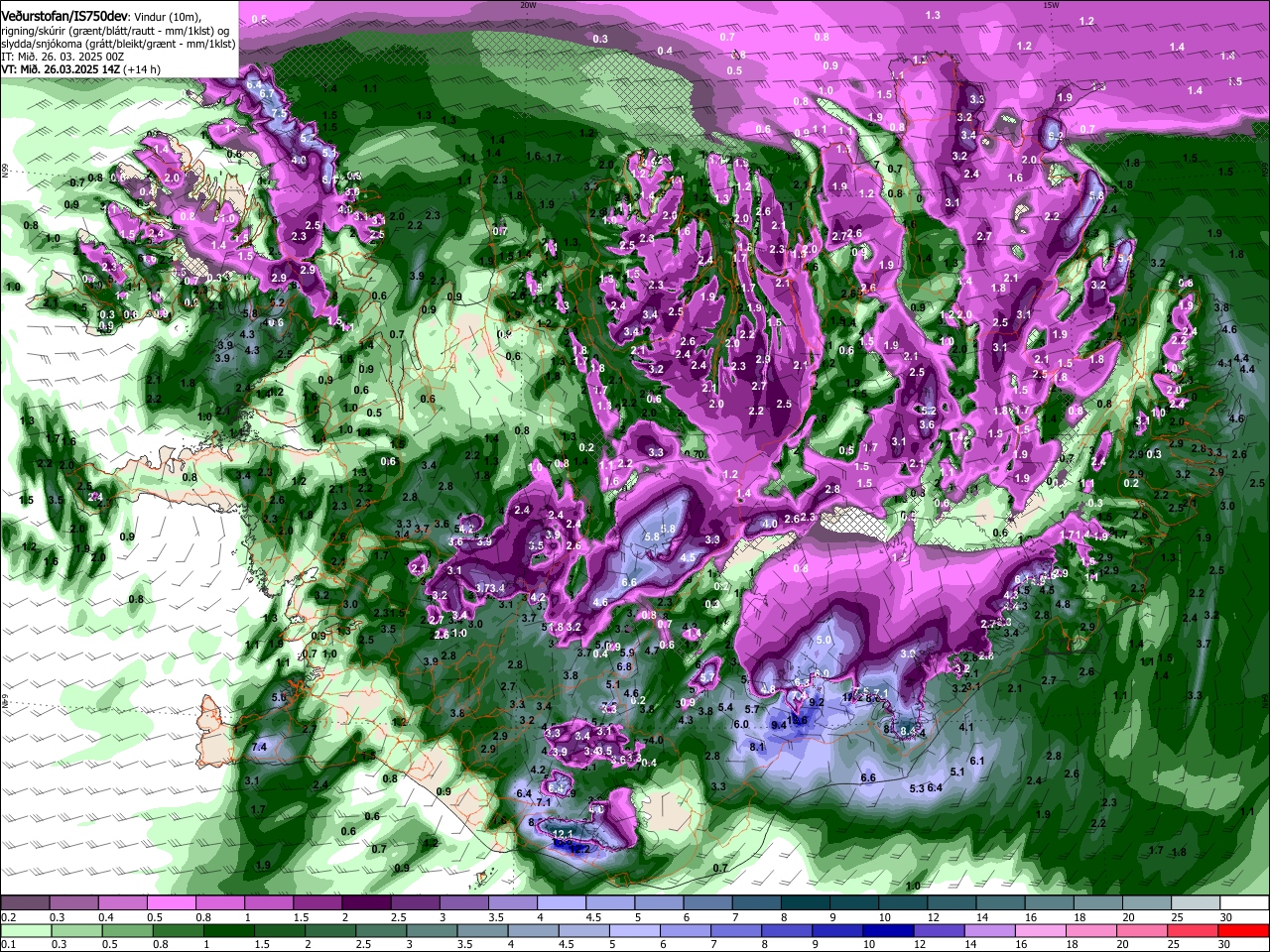The height and width of the screenshot is (952, 1270).
Task: Click the legend line starting with 'slydda/snjókoma'
Action: [118, 44]
